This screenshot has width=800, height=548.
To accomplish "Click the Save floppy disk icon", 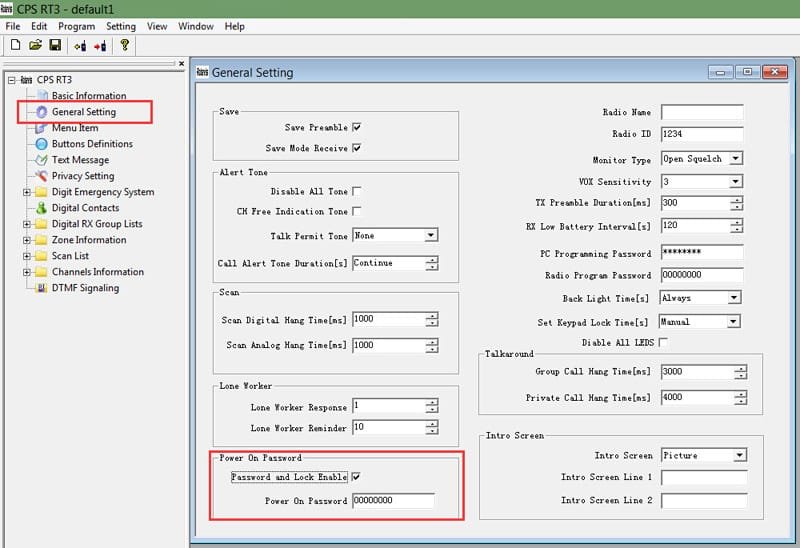I will coord(55,45).
